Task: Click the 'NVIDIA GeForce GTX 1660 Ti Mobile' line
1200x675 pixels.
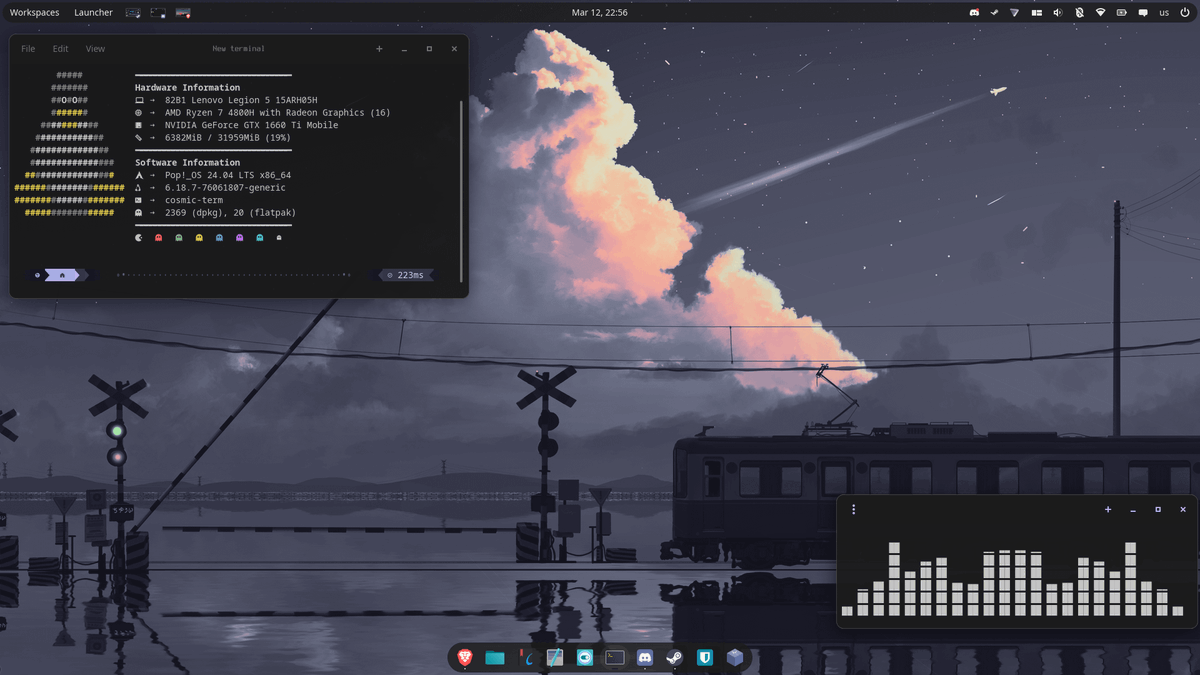Action: click(x=251, y=125)
